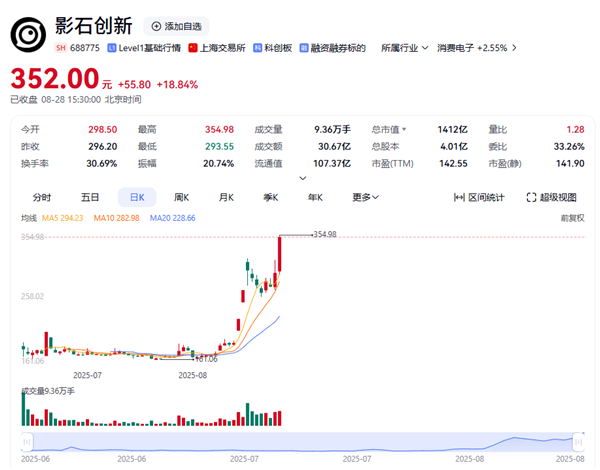Click the 2025-07 chart axis label

pyautogui.click(x=87, y=375)
